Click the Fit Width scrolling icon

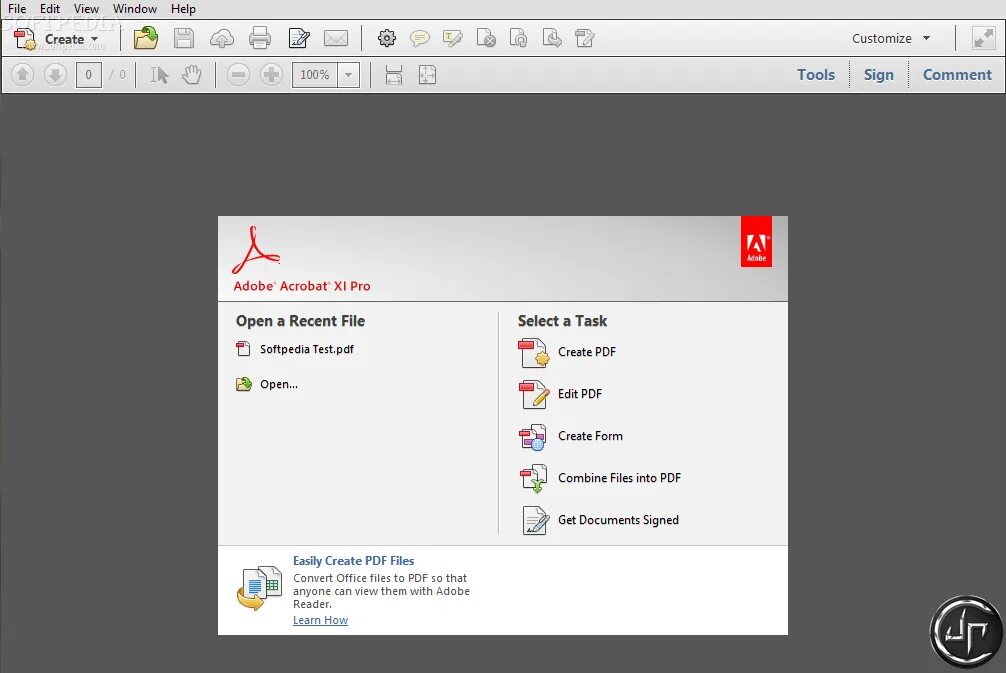[394, 75]
